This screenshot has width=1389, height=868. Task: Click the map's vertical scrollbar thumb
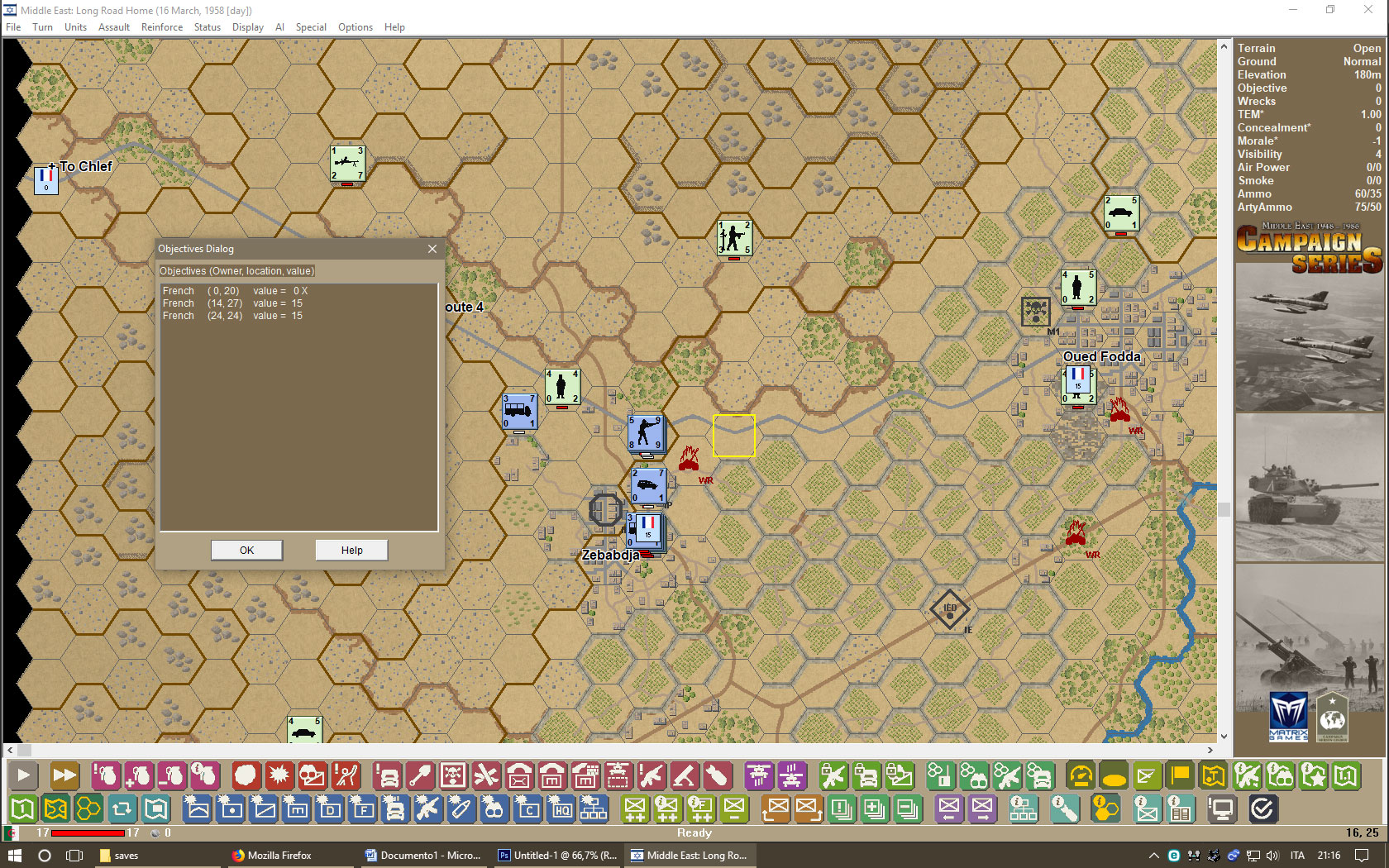[x=1224, y=509]
